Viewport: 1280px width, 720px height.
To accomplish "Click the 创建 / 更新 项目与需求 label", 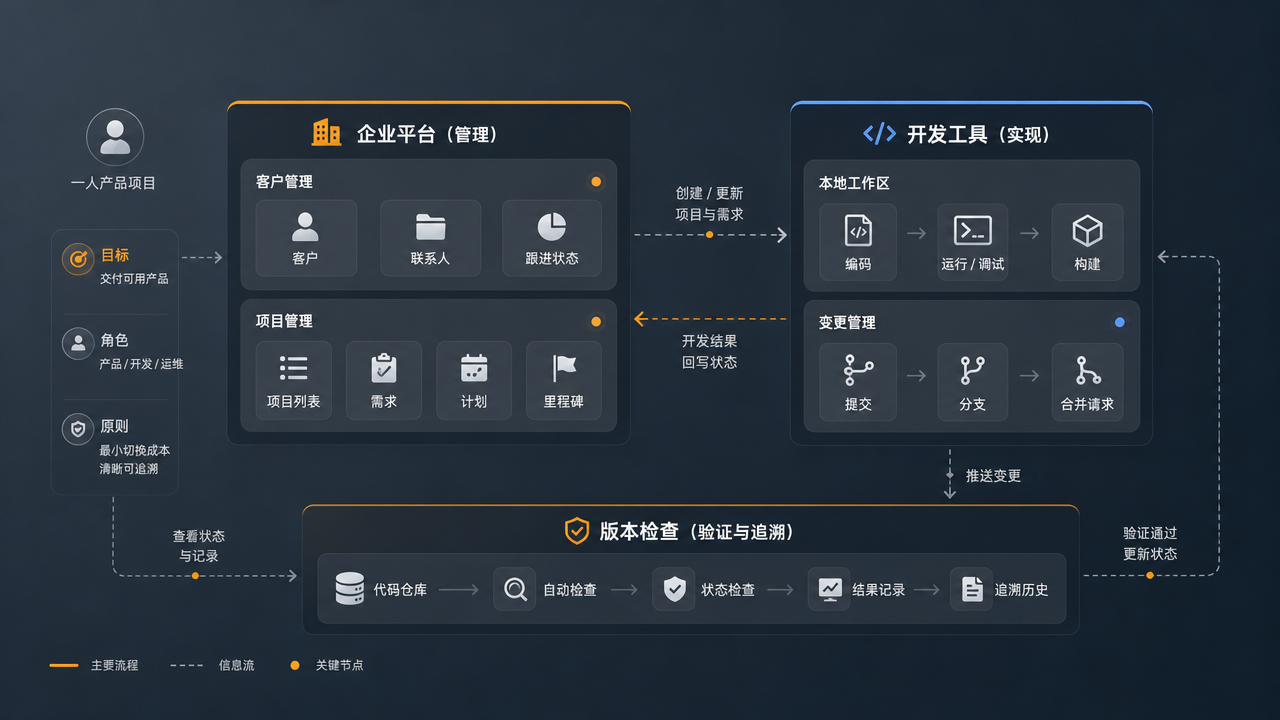I will point(709,203).
